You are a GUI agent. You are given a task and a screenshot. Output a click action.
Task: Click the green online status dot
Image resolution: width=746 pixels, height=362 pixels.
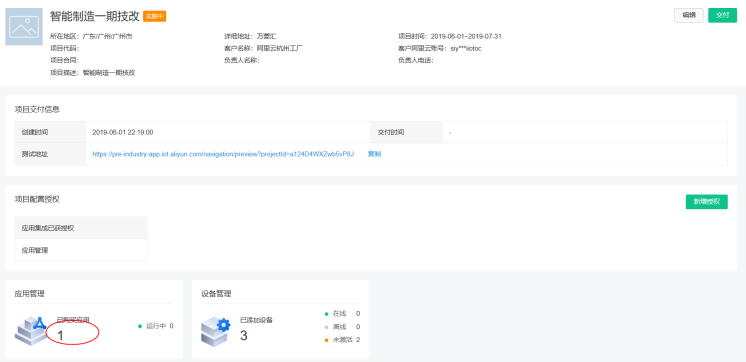coord(326,314)
